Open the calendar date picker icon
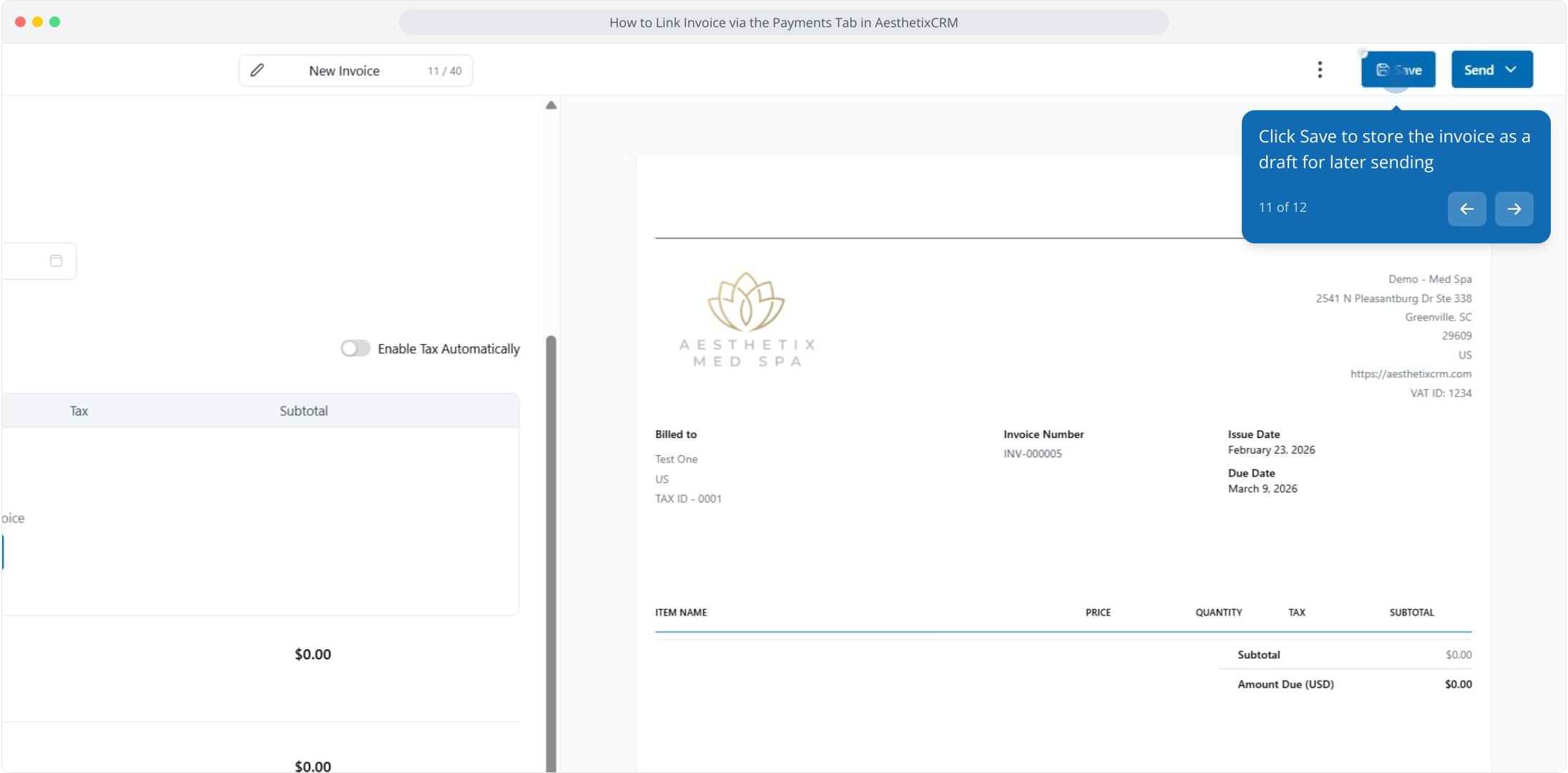The height and width of the screenshot is (773, 1568). tap(56, 261)
